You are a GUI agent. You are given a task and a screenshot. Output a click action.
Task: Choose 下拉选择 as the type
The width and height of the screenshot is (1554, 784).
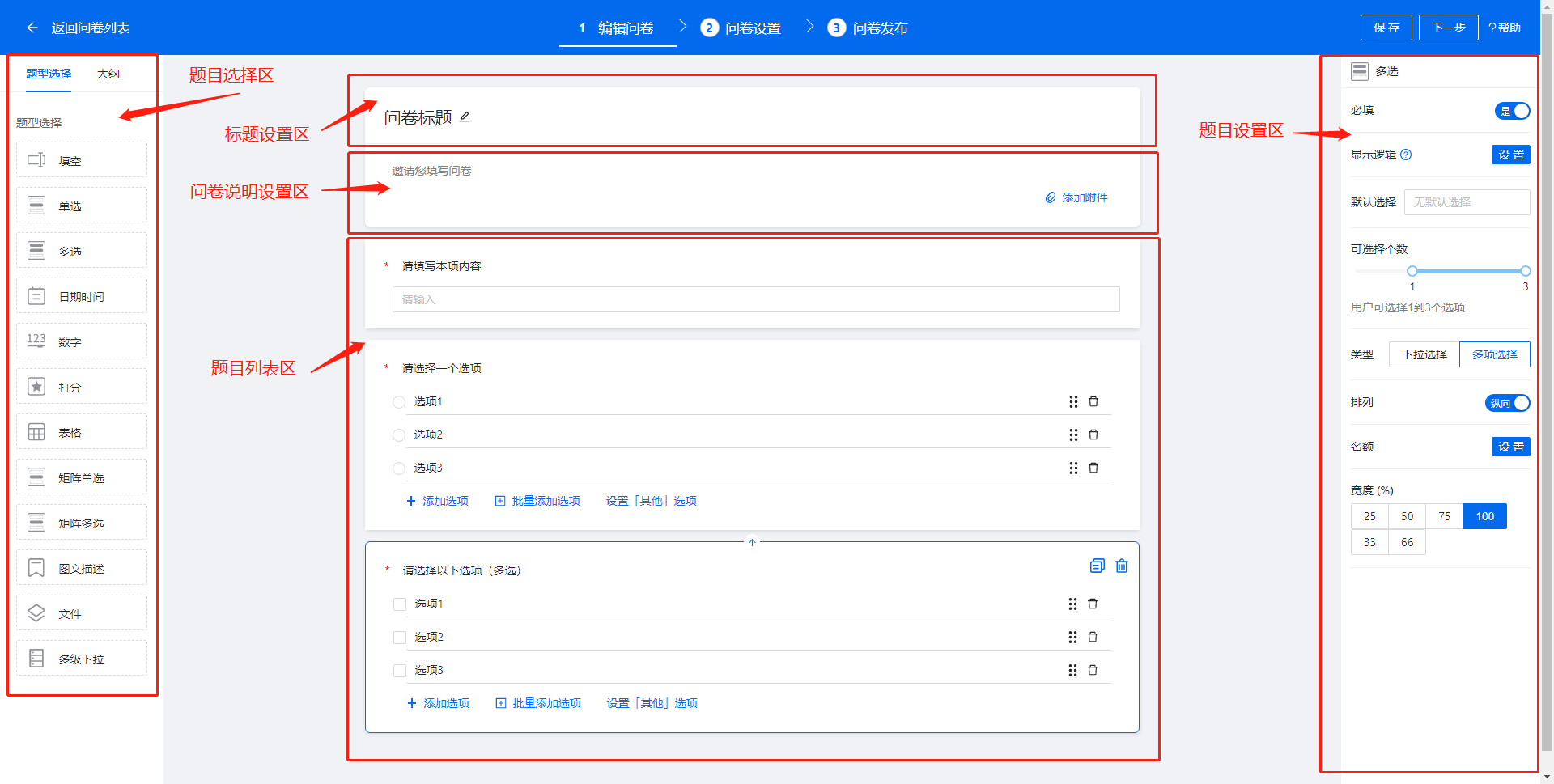coord(1424,354)
